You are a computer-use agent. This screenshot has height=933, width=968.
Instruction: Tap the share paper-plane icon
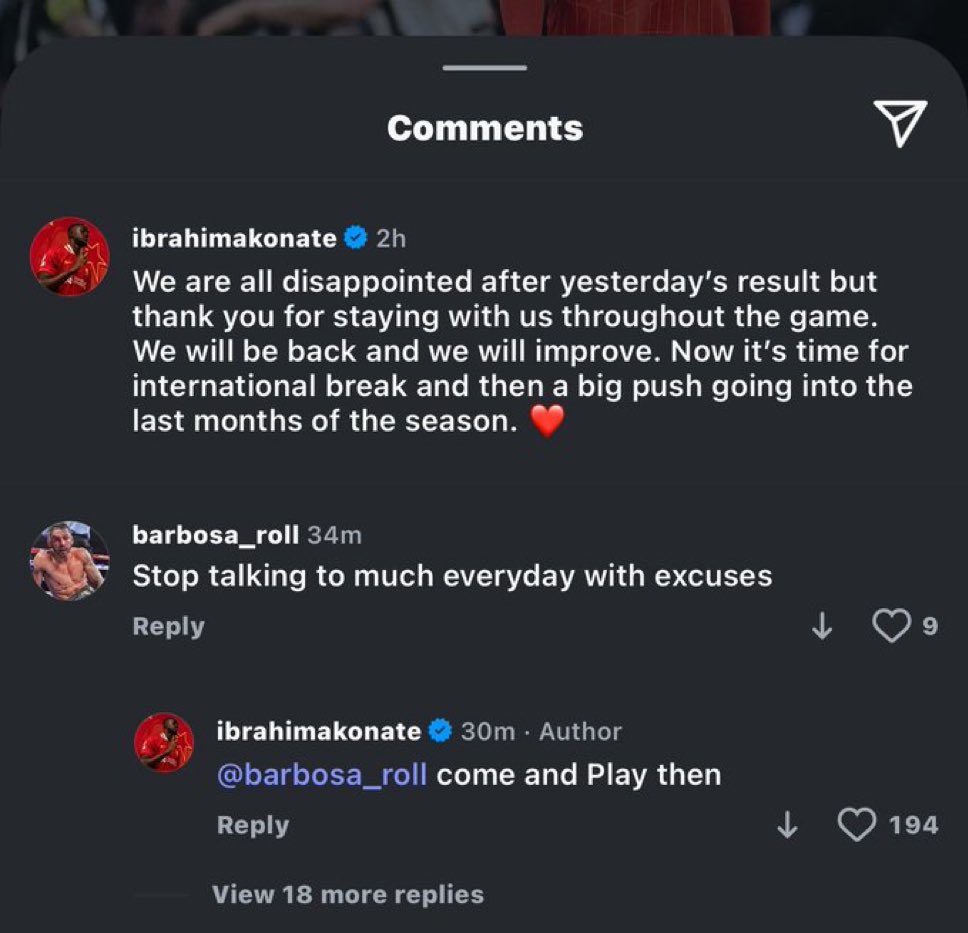pos(901,122)
